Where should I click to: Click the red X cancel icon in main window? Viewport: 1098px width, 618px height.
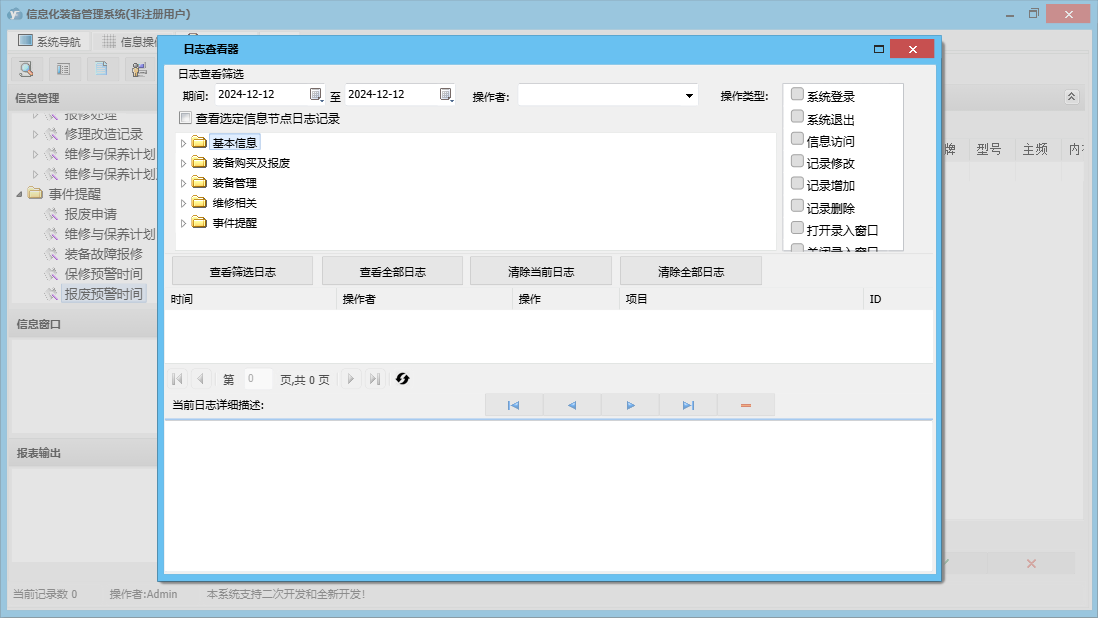click(x=1031, y=563)
